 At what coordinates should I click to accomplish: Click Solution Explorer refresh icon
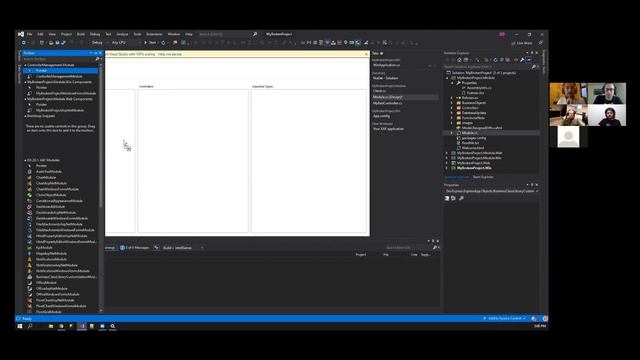pos(495,60)
